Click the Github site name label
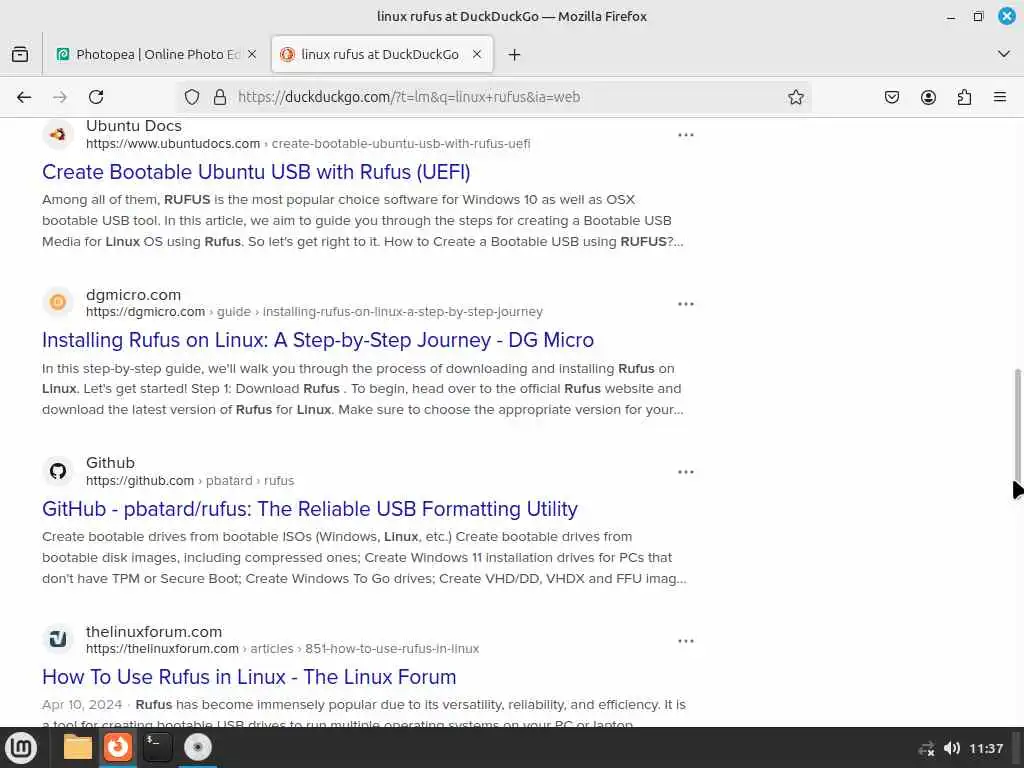 pyautogui.click(x=110, y=463)
